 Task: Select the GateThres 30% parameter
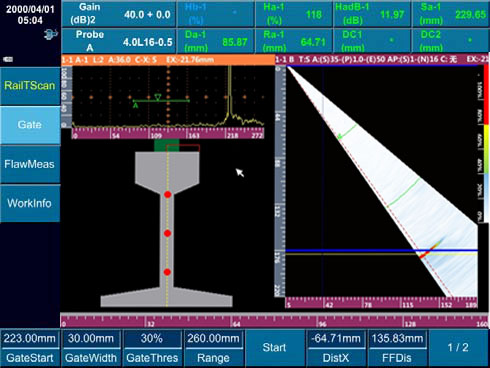click(152, 348)
